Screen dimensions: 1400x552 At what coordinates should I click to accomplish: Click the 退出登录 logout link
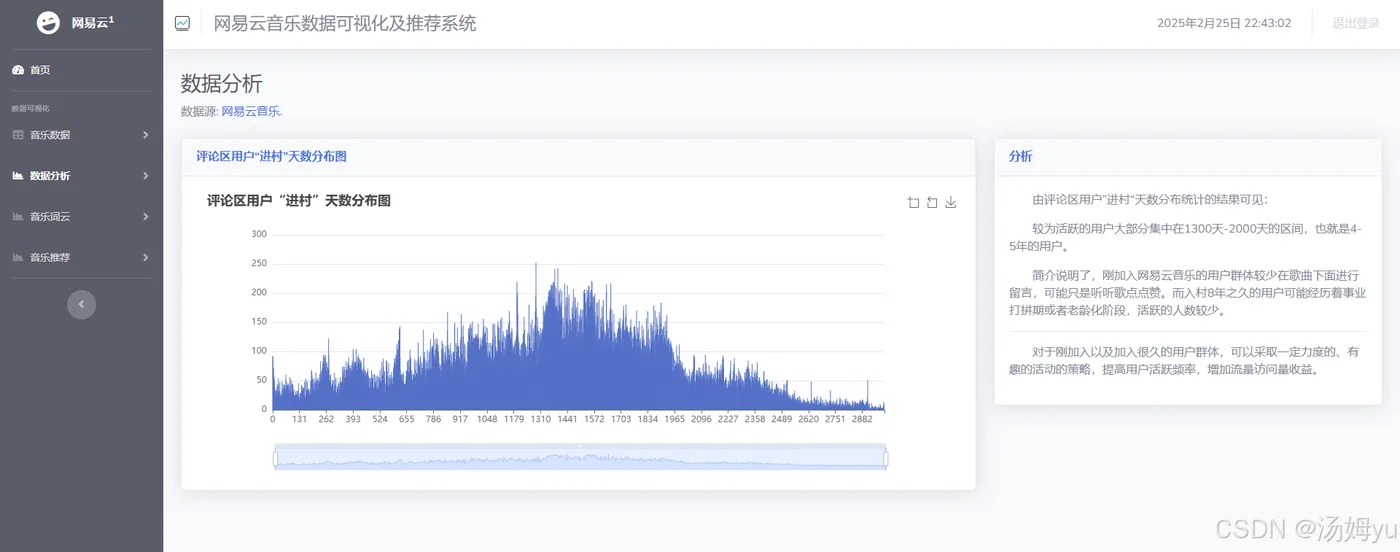point(1356,23)
